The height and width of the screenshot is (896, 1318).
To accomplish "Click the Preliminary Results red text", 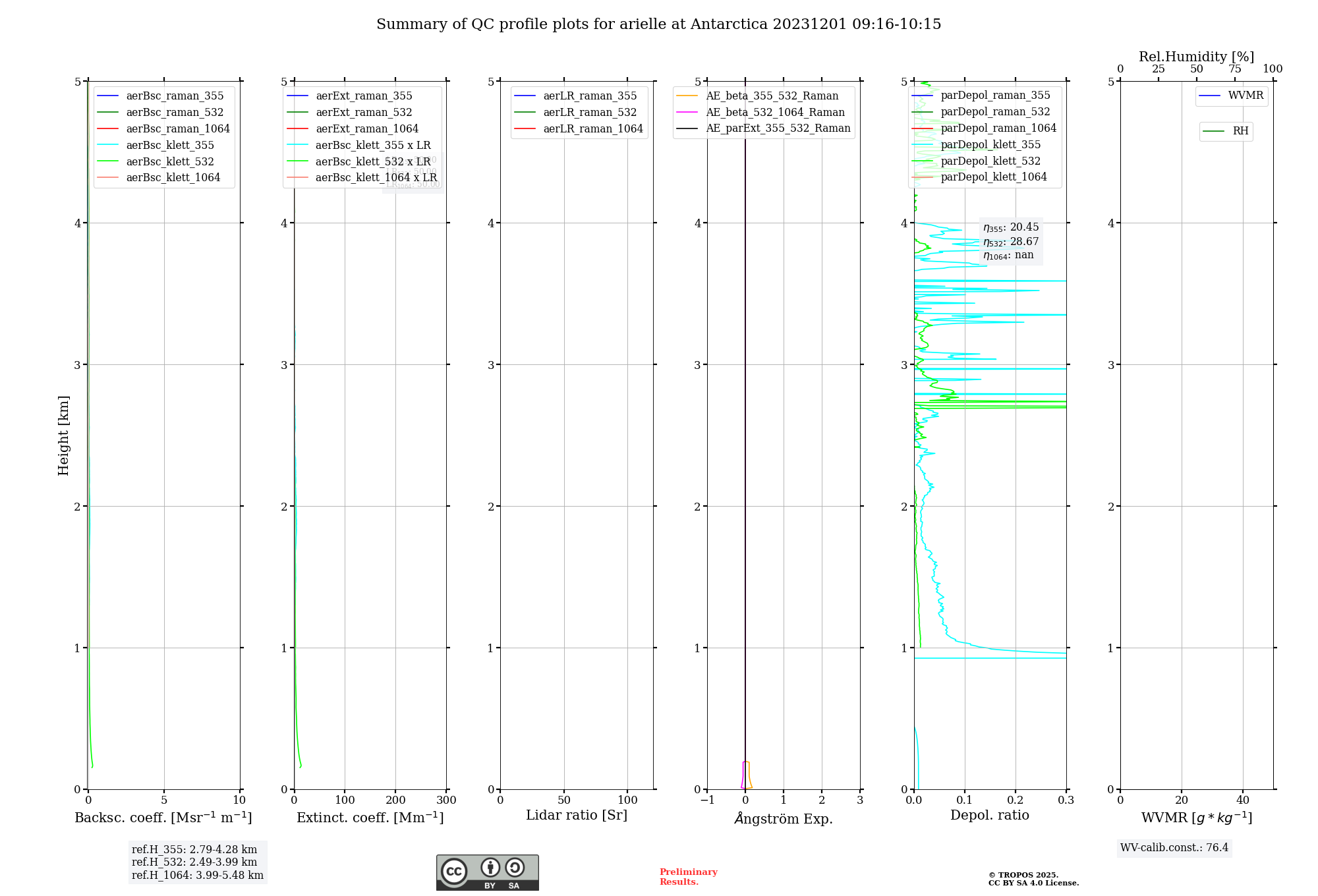I will click(688, 876).
